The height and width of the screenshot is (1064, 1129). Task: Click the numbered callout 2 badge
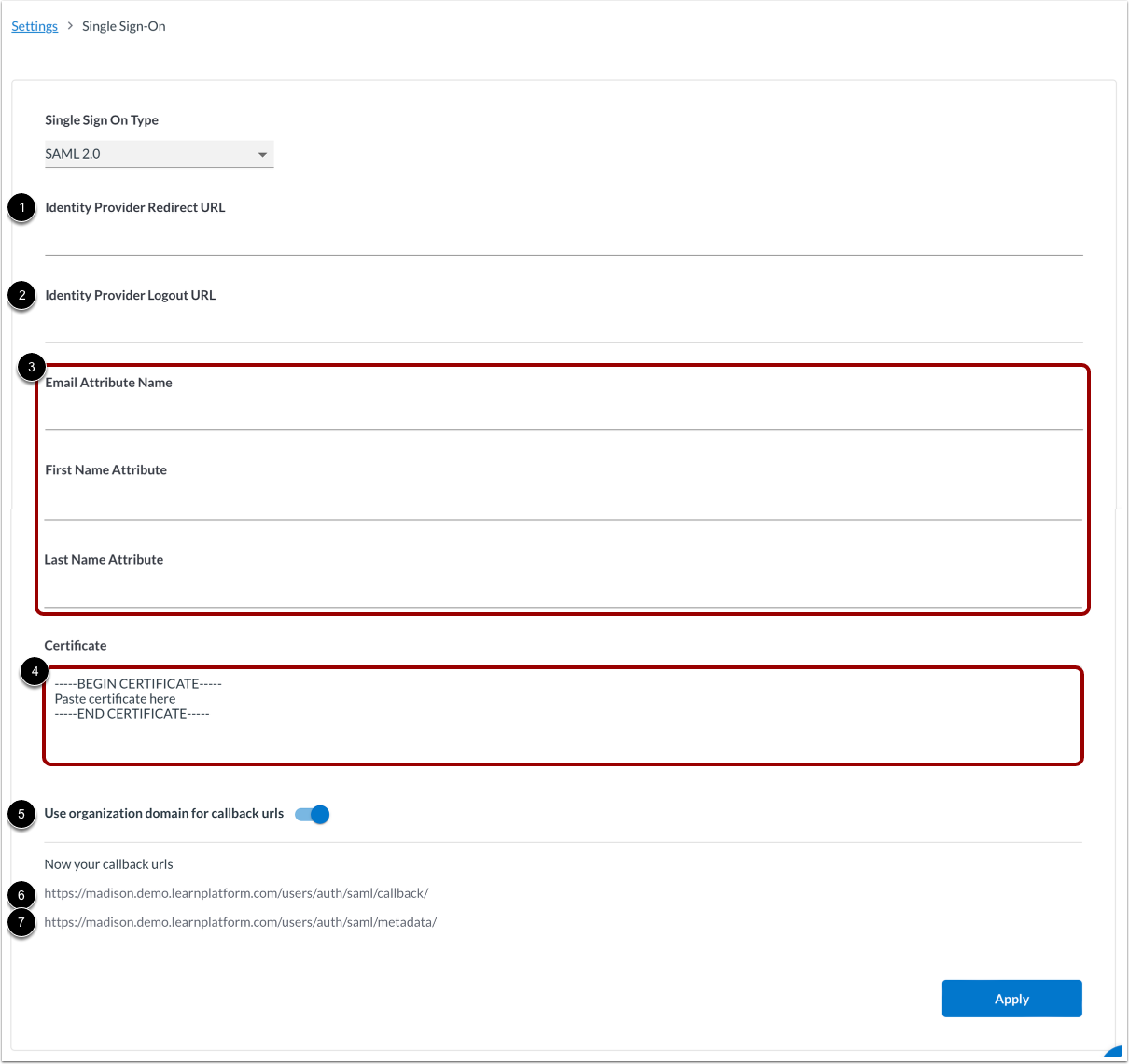(21, 296)
